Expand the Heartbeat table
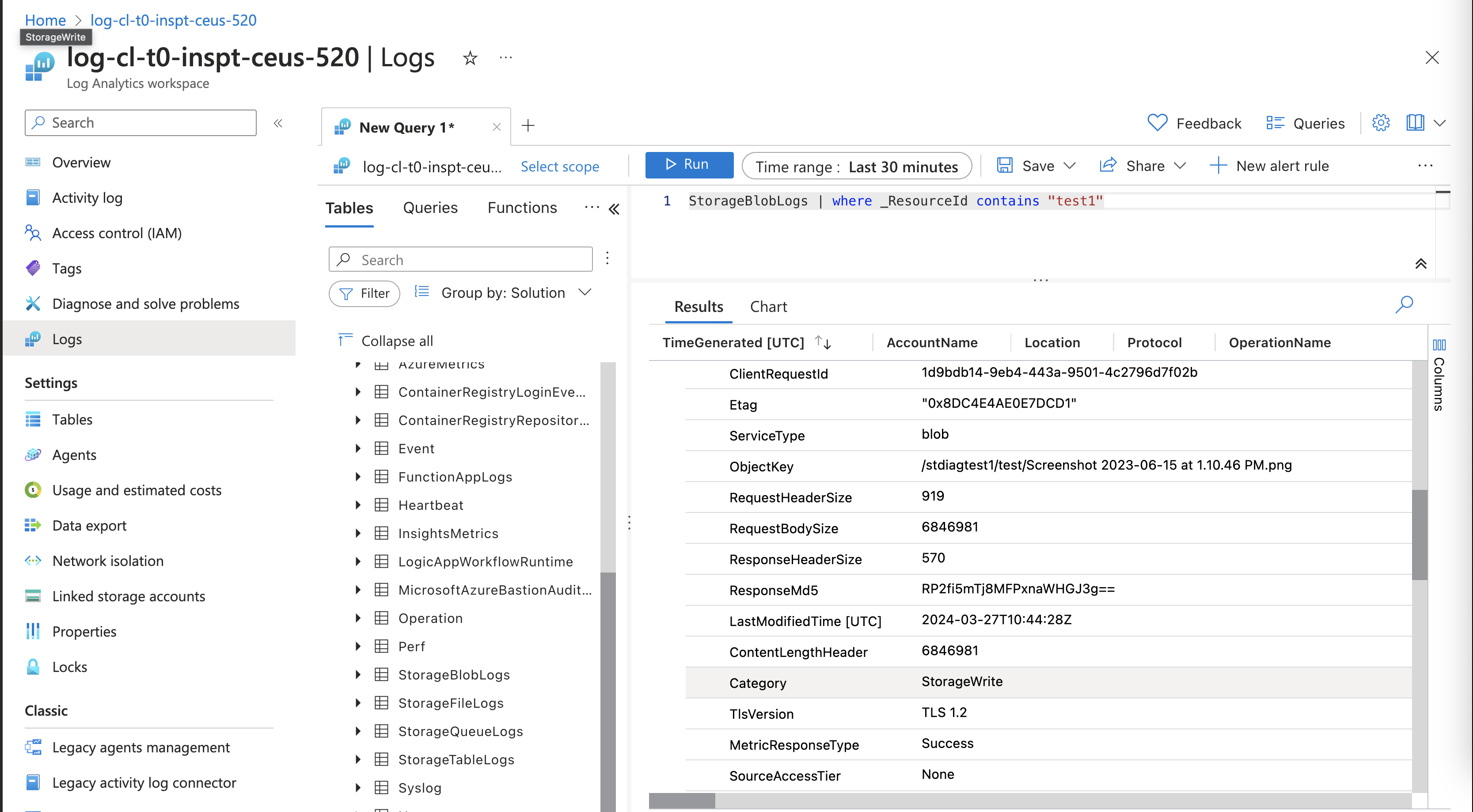 [358, 505]
